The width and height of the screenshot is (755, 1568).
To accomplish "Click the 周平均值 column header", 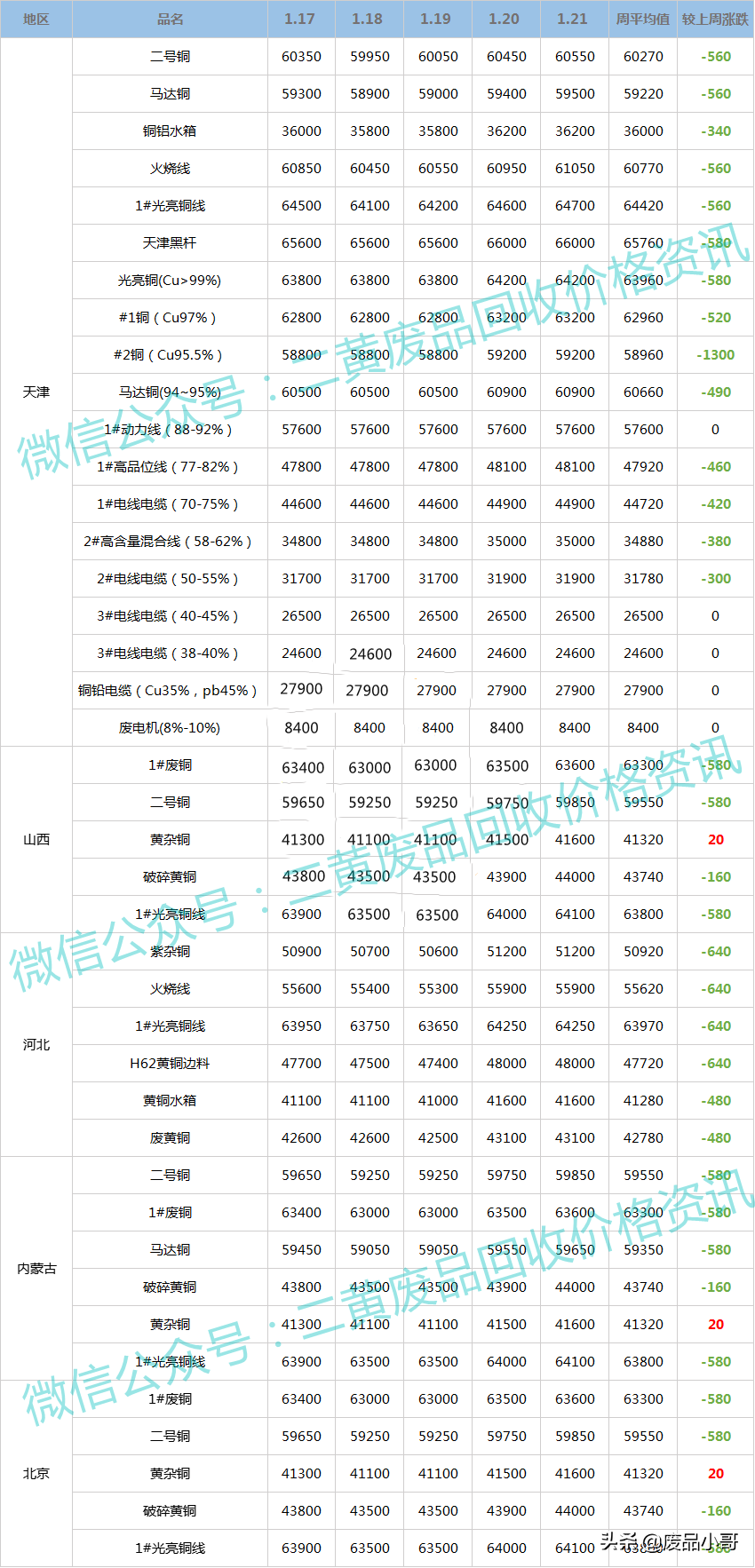I will pos(643,19).
